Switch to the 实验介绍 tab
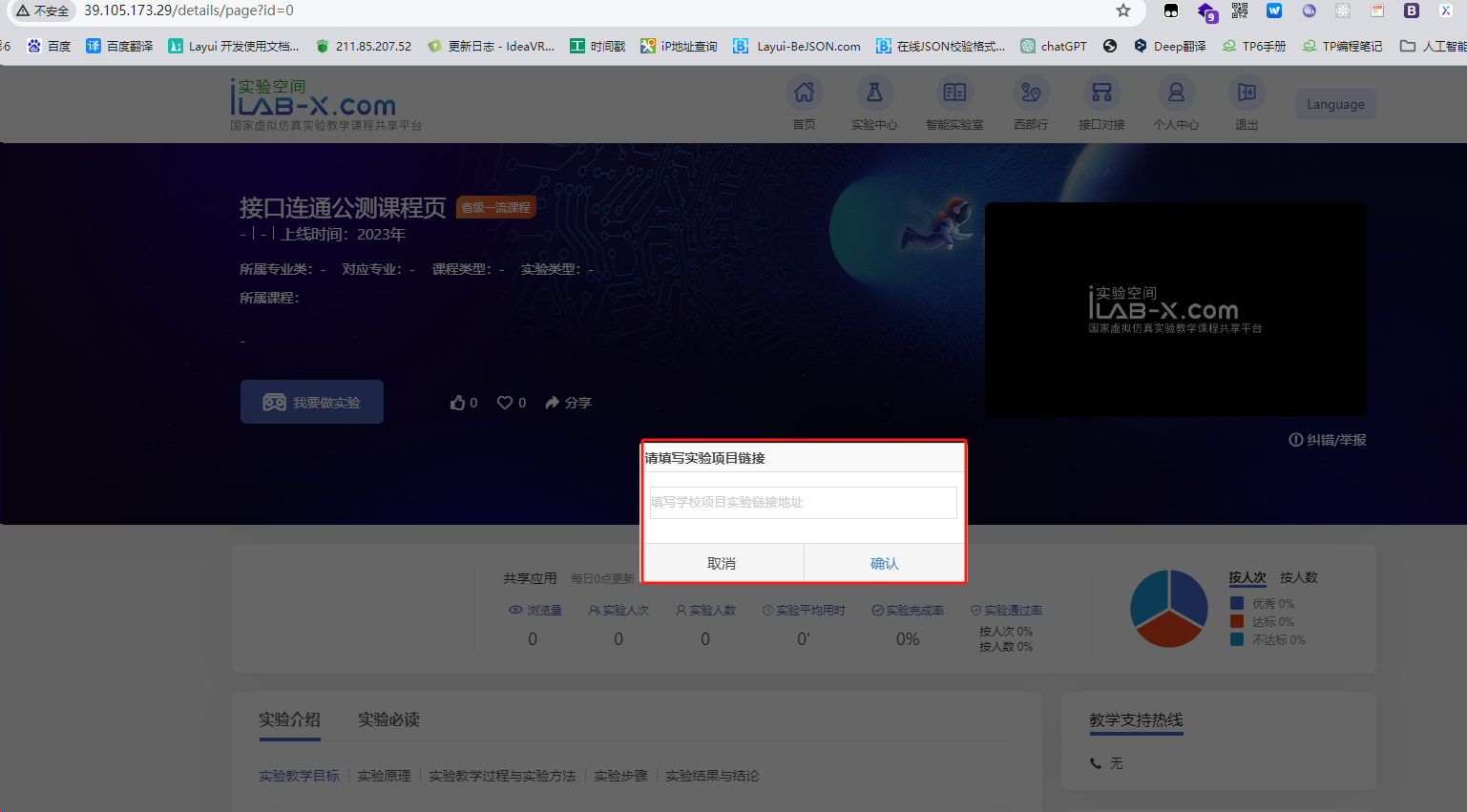1467x812 pixels. (x=289, y=719)
